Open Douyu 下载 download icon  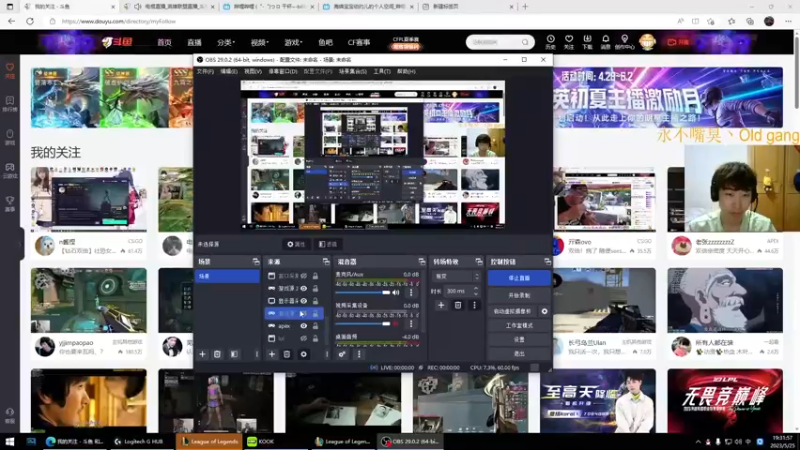pyautogui.click(x=587, y=42)
